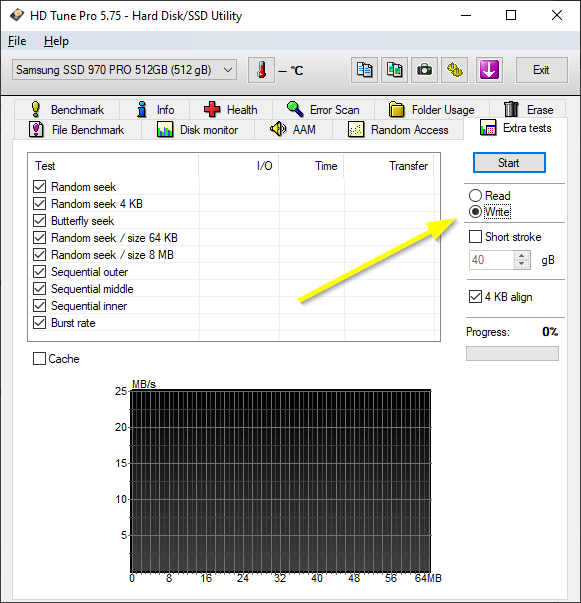Enable the Short stroke option
Screen dimensions: 581x603
475,237
